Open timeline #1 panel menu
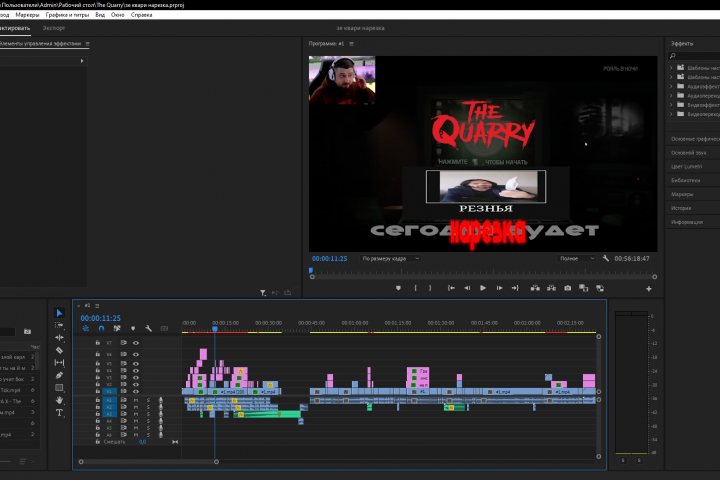Image resolution: width=720 pixels, height=480 pixels. (97, 305)
